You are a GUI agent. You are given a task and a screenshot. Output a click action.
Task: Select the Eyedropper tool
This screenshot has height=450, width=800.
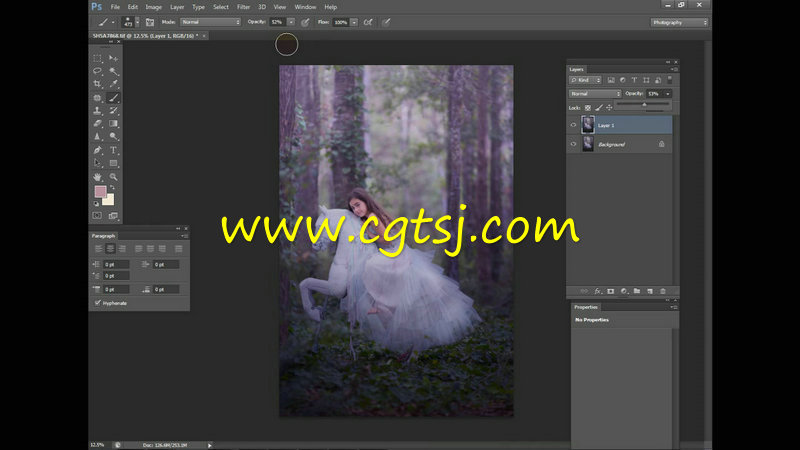pos(113,84)
